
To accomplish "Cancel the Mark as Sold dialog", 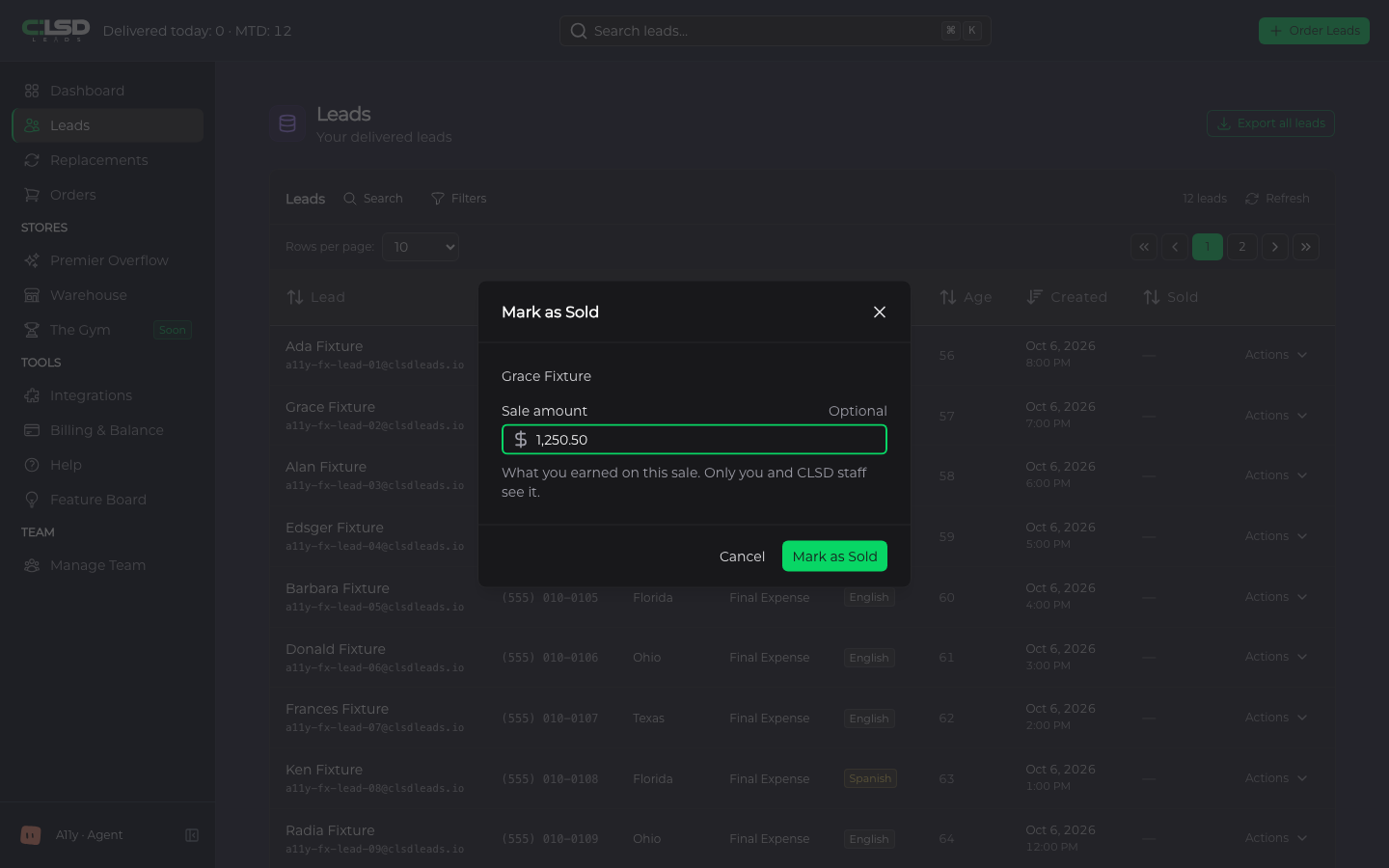I will point(742,556).
